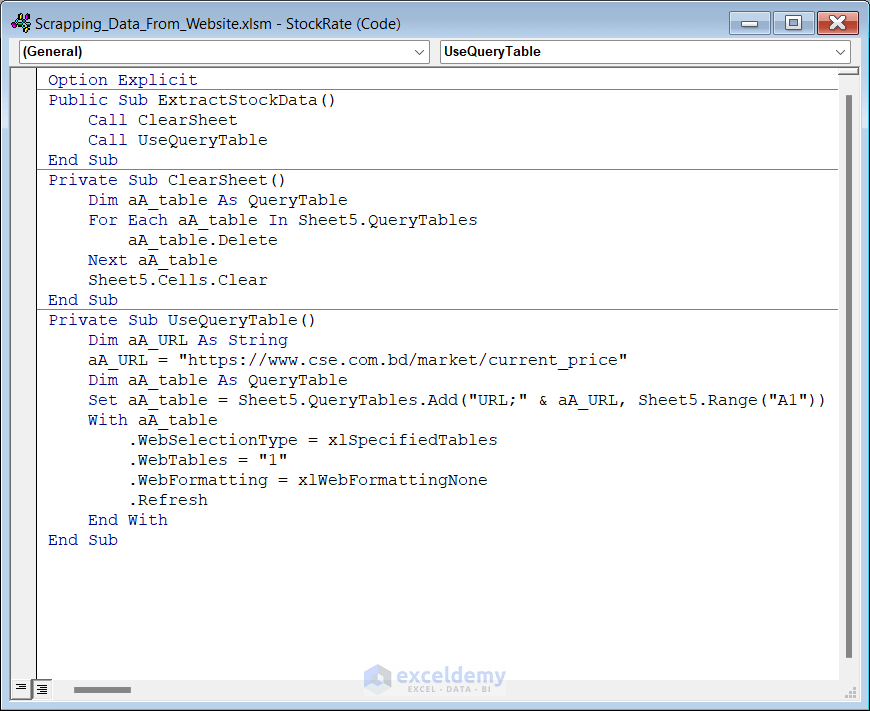Maximize the StockRate code window

793,23
